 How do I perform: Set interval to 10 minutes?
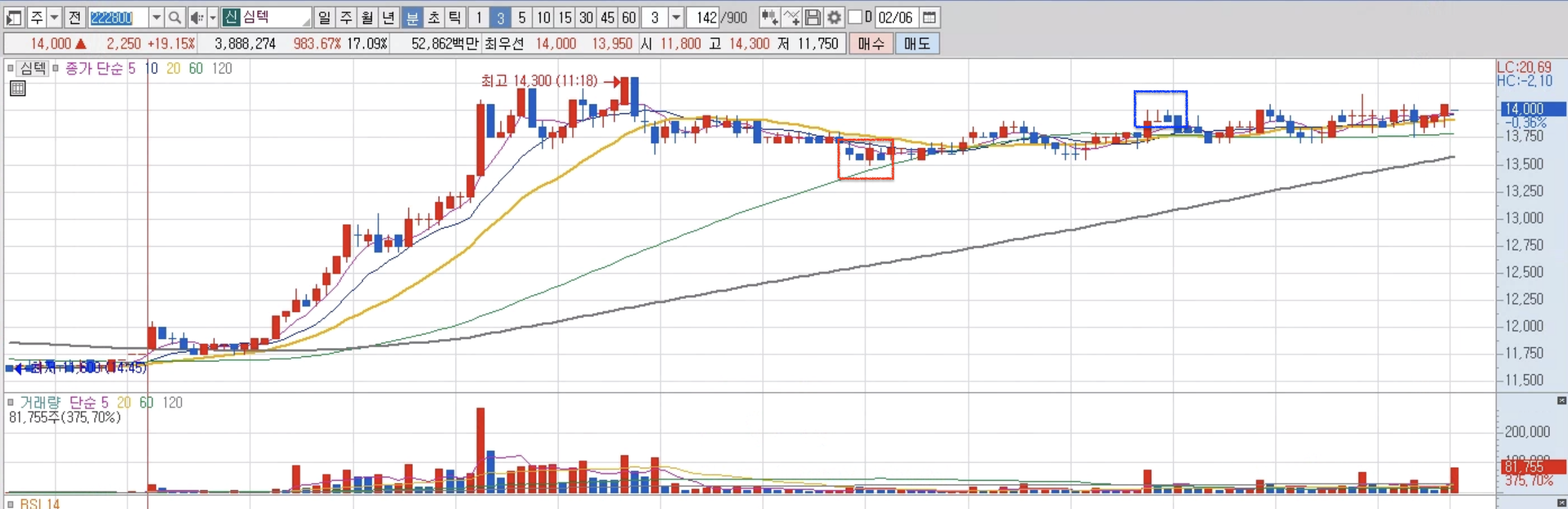point(543,17)
